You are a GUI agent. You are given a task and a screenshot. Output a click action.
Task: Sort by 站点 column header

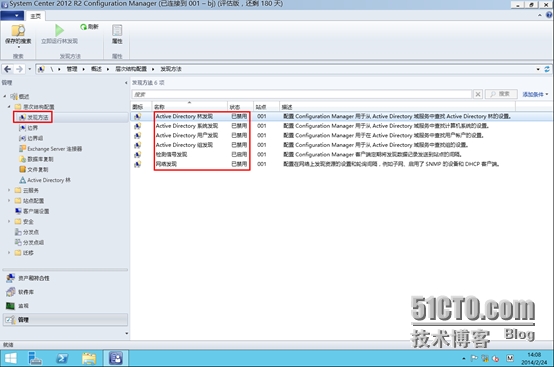(x=266, y=107)
